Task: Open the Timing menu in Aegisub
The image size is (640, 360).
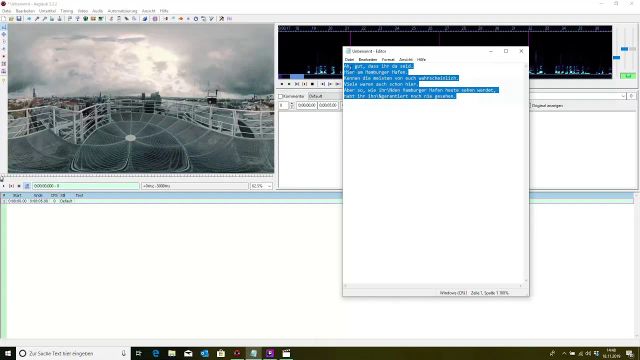Action: pos(67,11)
